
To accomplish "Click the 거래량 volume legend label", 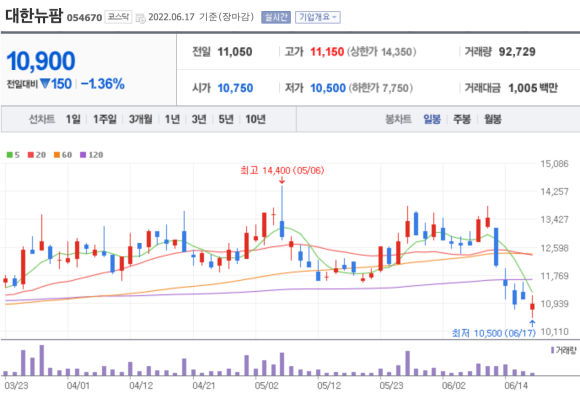I will click(x=564, y=350).
